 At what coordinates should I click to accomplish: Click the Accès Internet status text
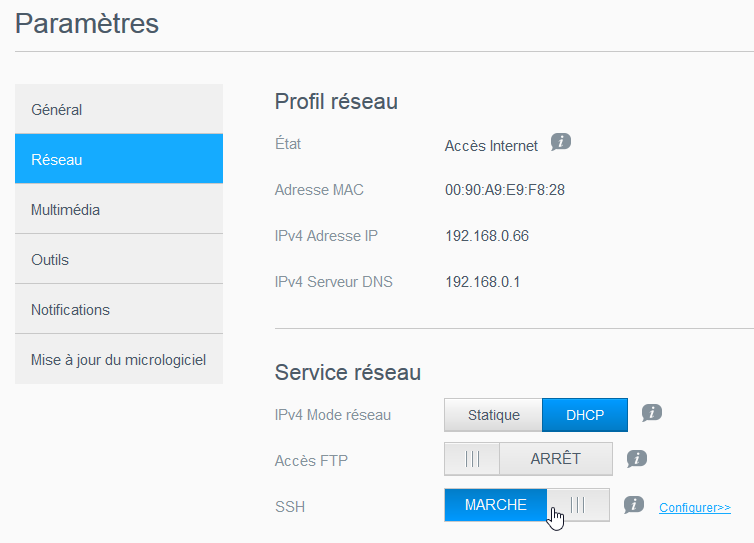pyautogui.click(x=491, y=146)
